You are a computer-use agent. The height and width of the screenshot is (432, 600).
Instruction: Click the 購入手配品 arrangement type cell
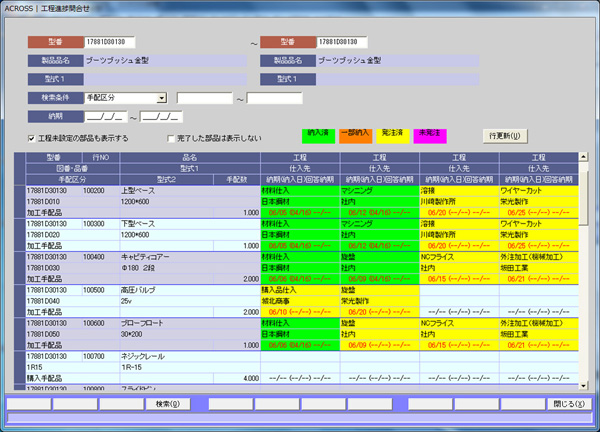pos(73,378)
